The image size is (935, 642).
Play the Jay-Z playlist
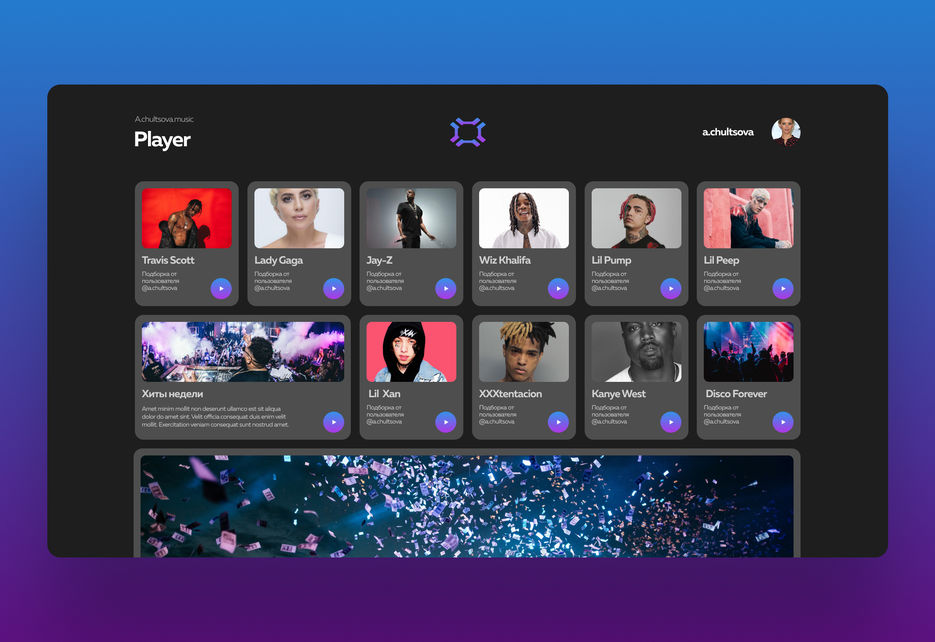click(x=446, y=289)
